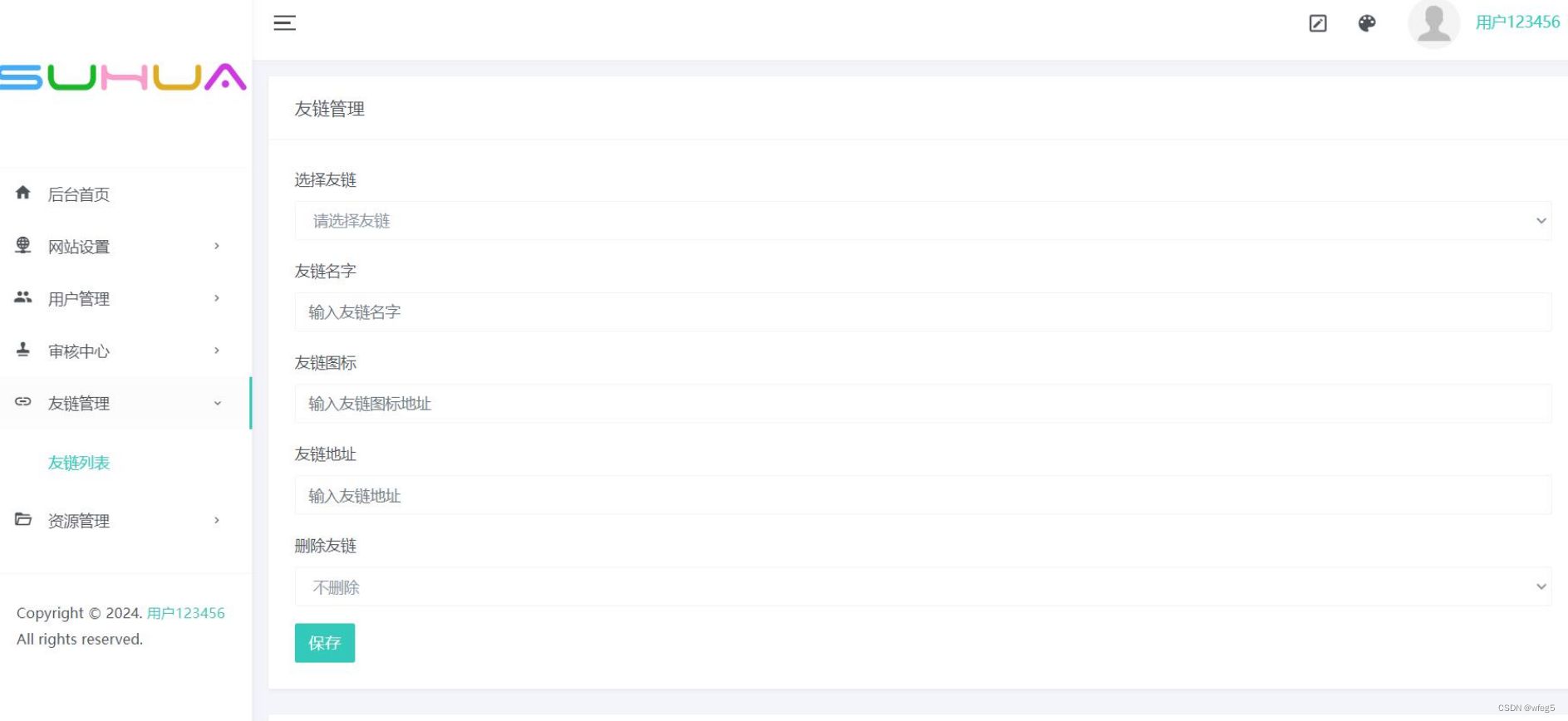Click the hamburger menu collapse icon
Image resolution: width=1568 pixels, height=721 pixels.
(284, 23)
